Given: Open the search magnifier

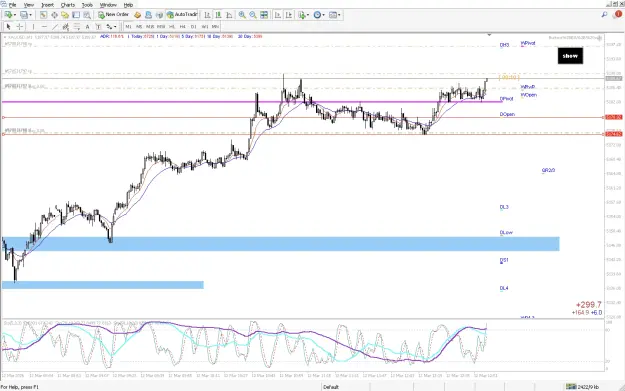Looking at the screenshot, I should tap(604, 14).
